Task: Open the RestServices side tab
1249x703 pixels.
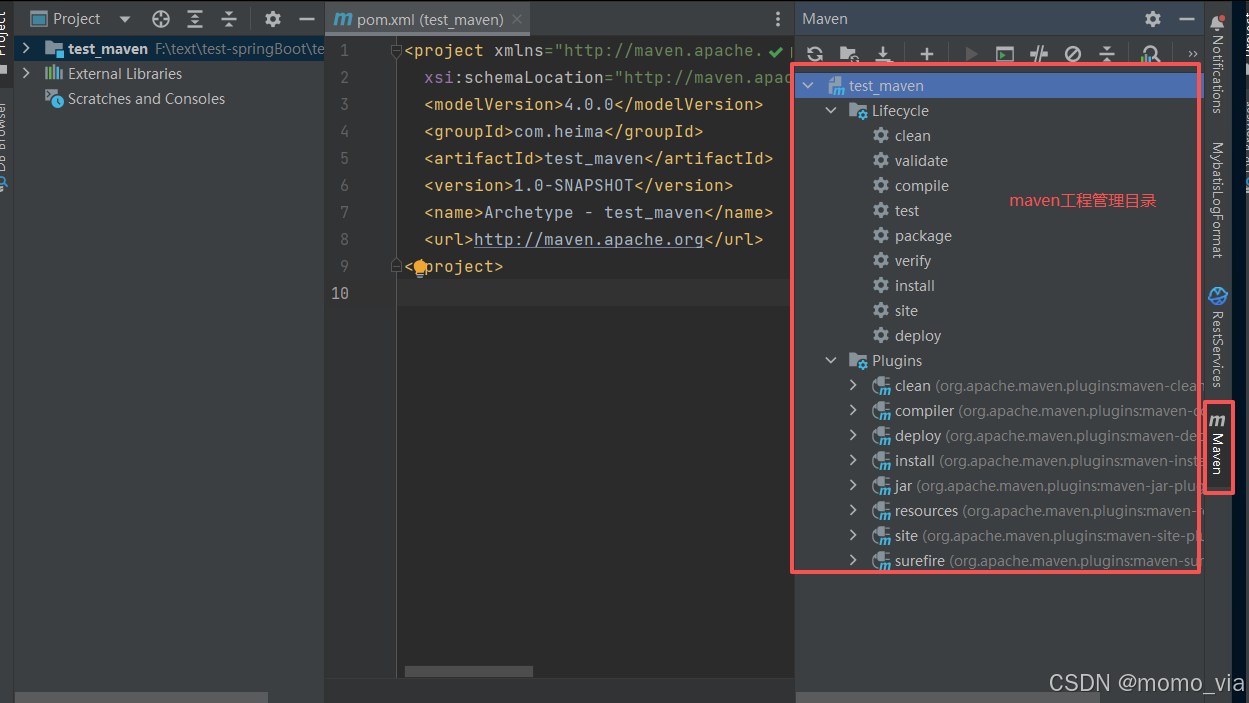Action: (x=1217, y=337)
